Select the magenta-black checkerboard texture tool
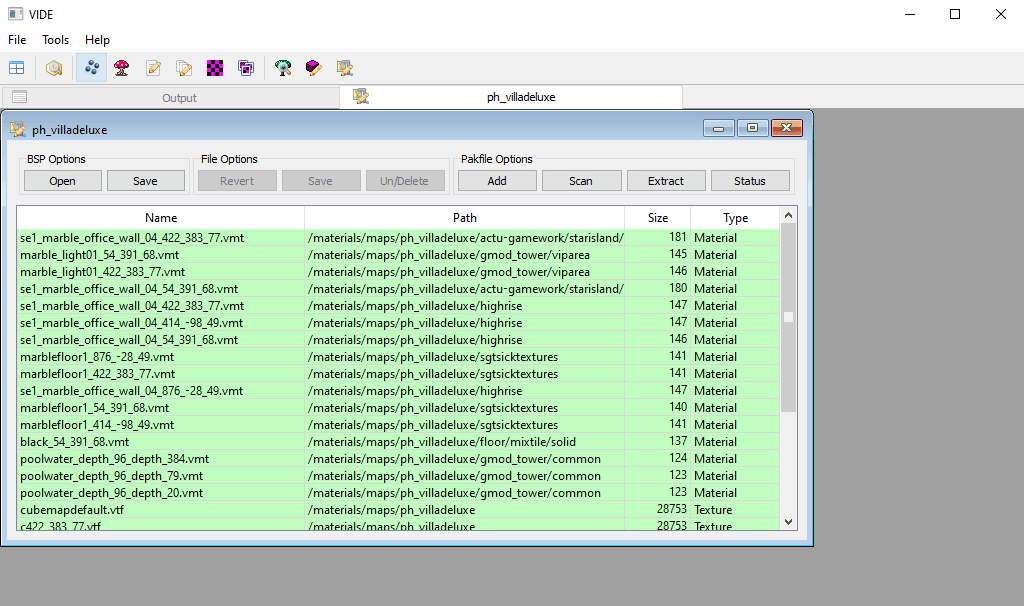Screen dimensions: 1024x606 tap(215, 68)
